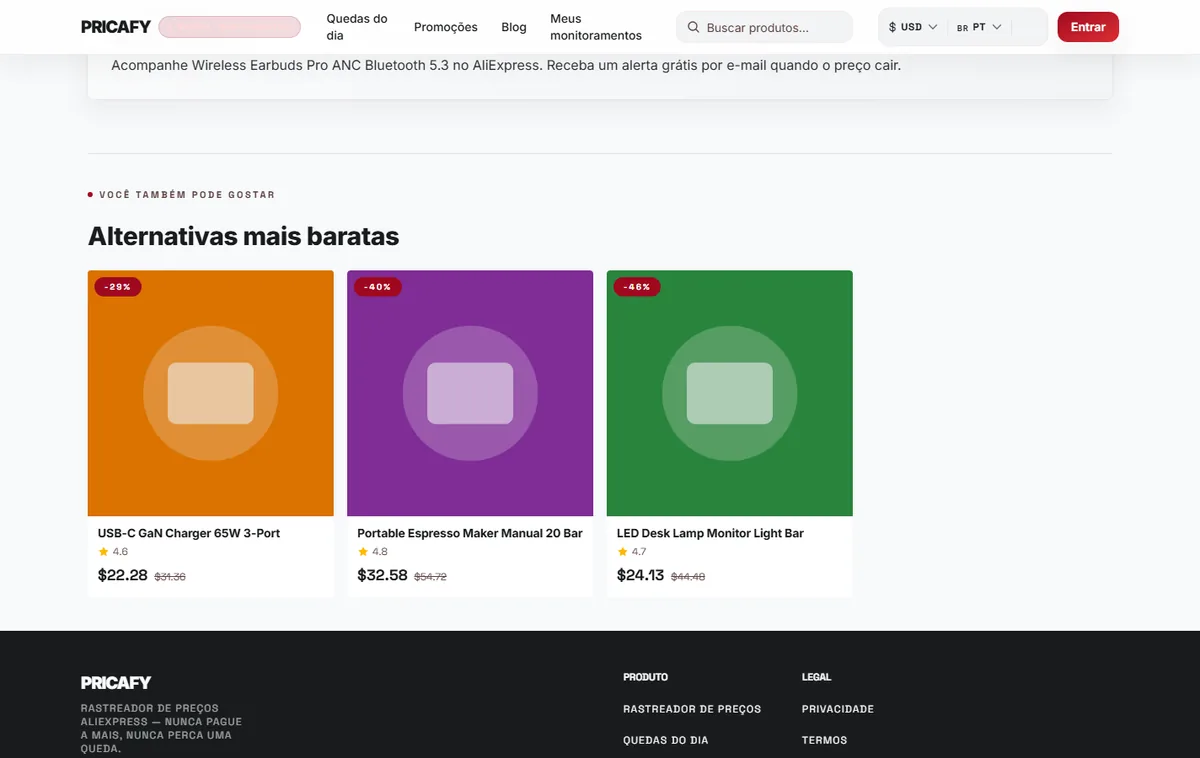This screenshot has height=758, width=1200.
Task: Open the footer Termos link
Action: pos(824,740)
